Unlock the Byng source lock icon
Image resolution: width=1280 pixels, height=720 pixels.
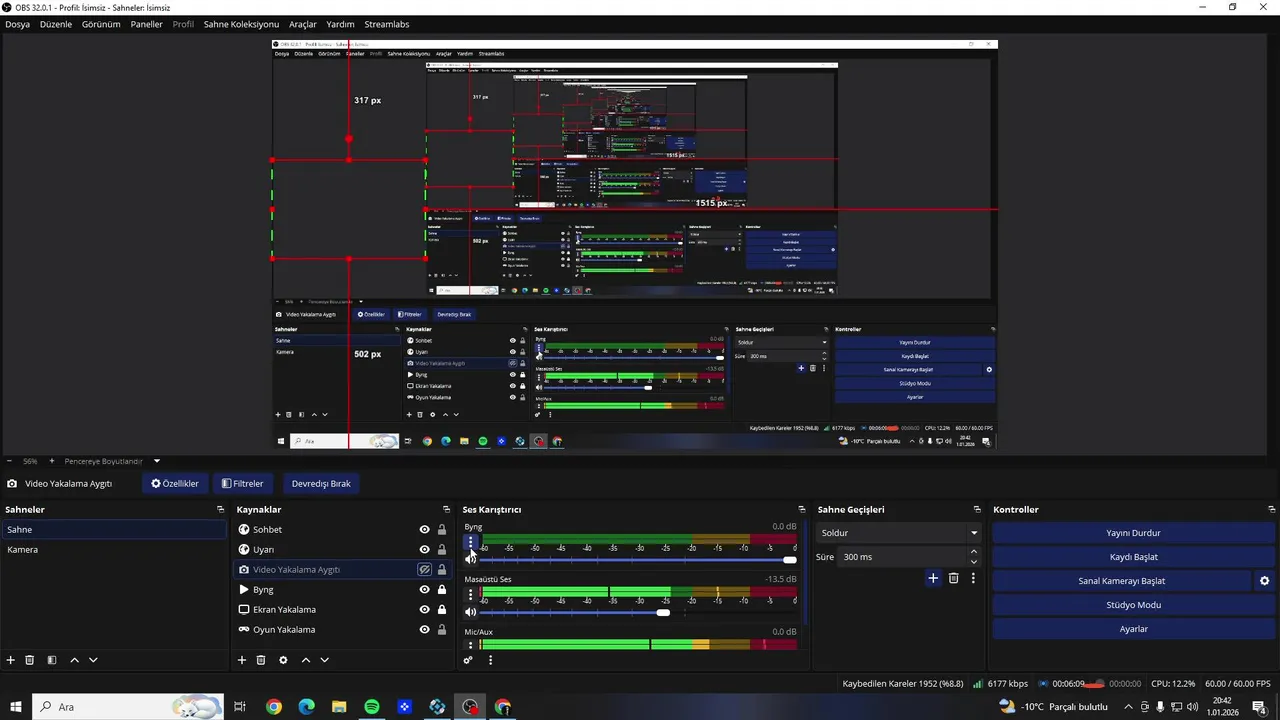pyautogui.click(x=441, y=590)
